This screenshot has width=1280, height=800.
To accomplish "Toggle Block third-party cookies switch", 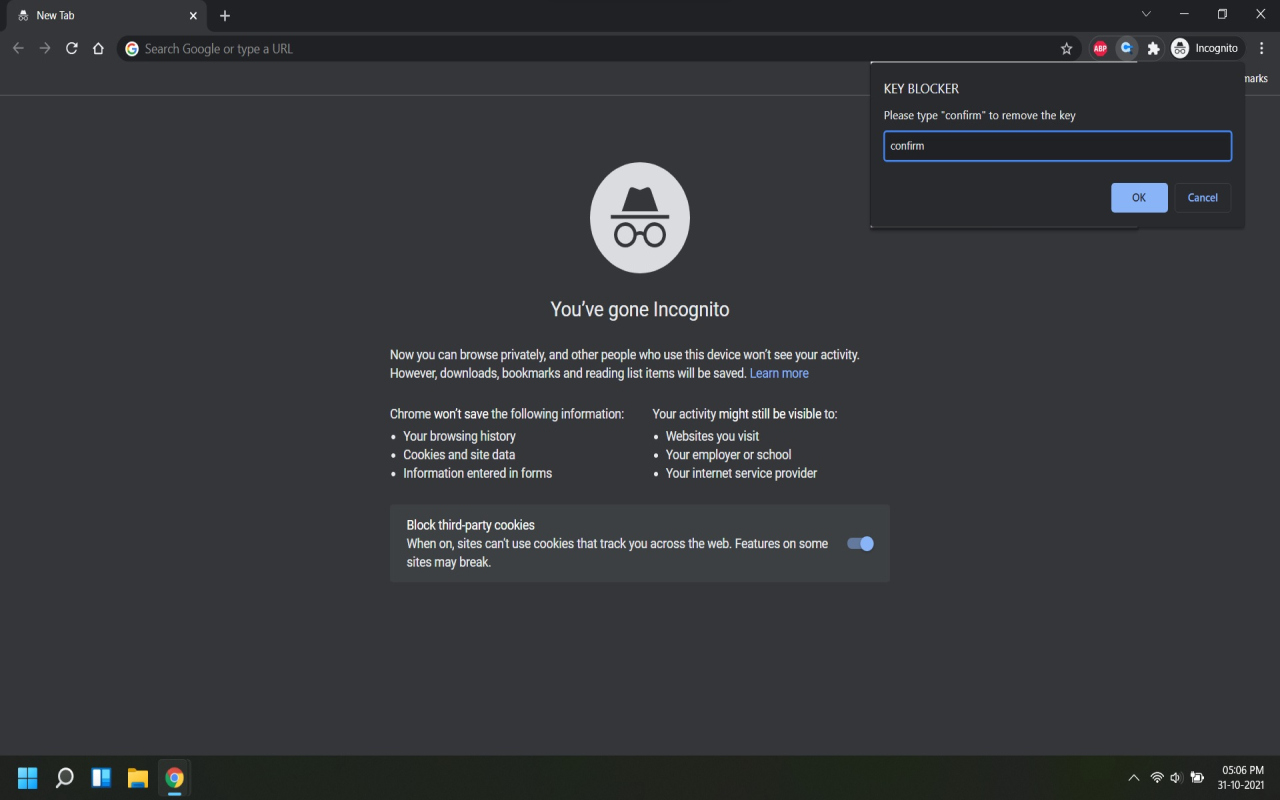I will [860, 543].
